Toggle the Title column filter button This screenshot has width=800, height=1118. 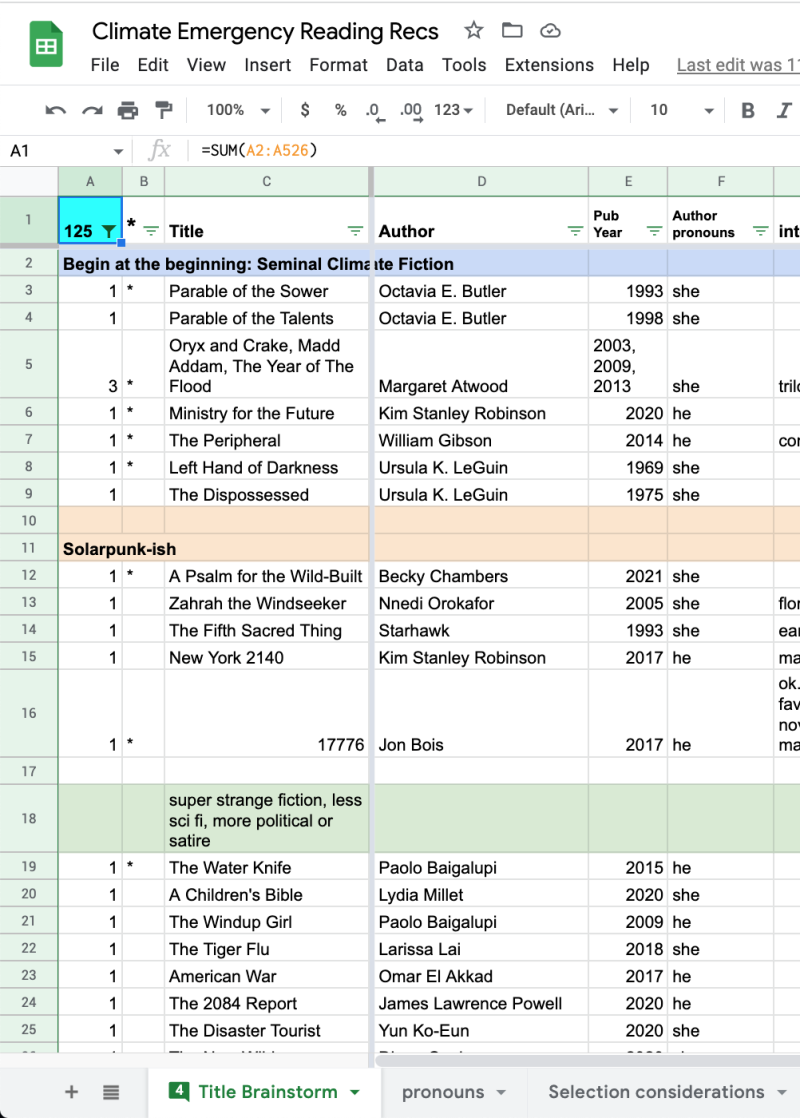pos(356,231)
